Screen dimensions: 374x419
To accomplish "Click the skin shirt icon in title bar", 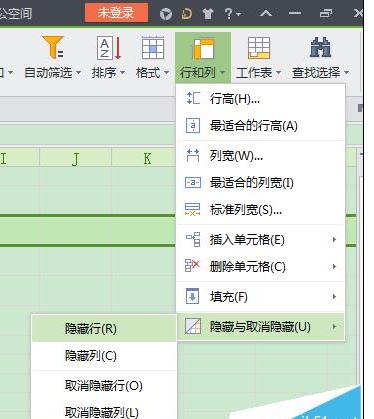I will pyautogui.click(x=208, y=14).
